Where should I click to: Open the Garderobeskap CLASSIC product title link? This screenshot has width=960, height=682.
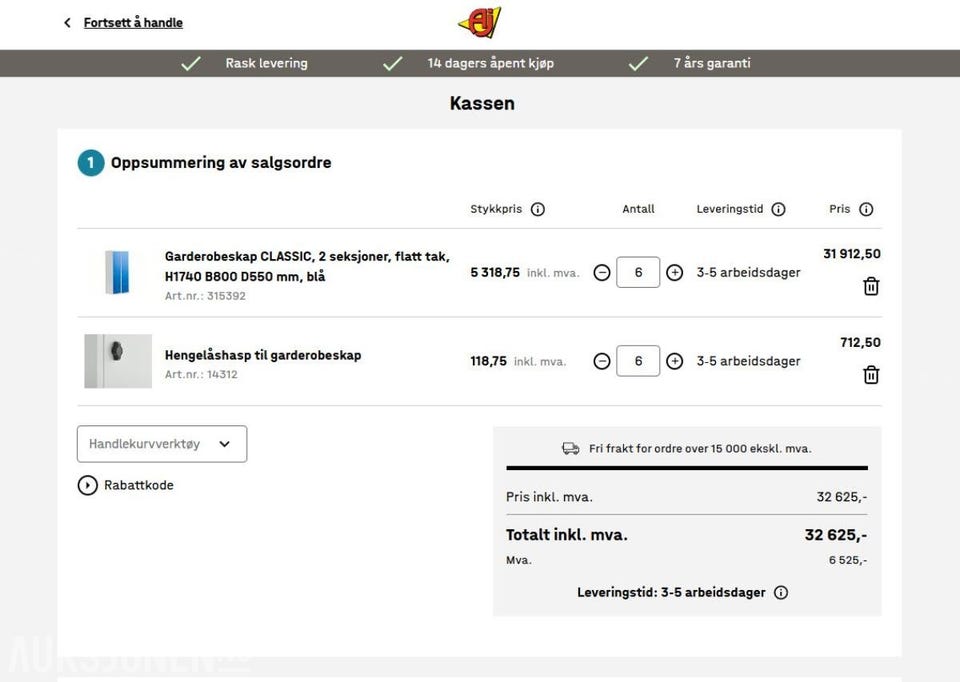[306, 256]
